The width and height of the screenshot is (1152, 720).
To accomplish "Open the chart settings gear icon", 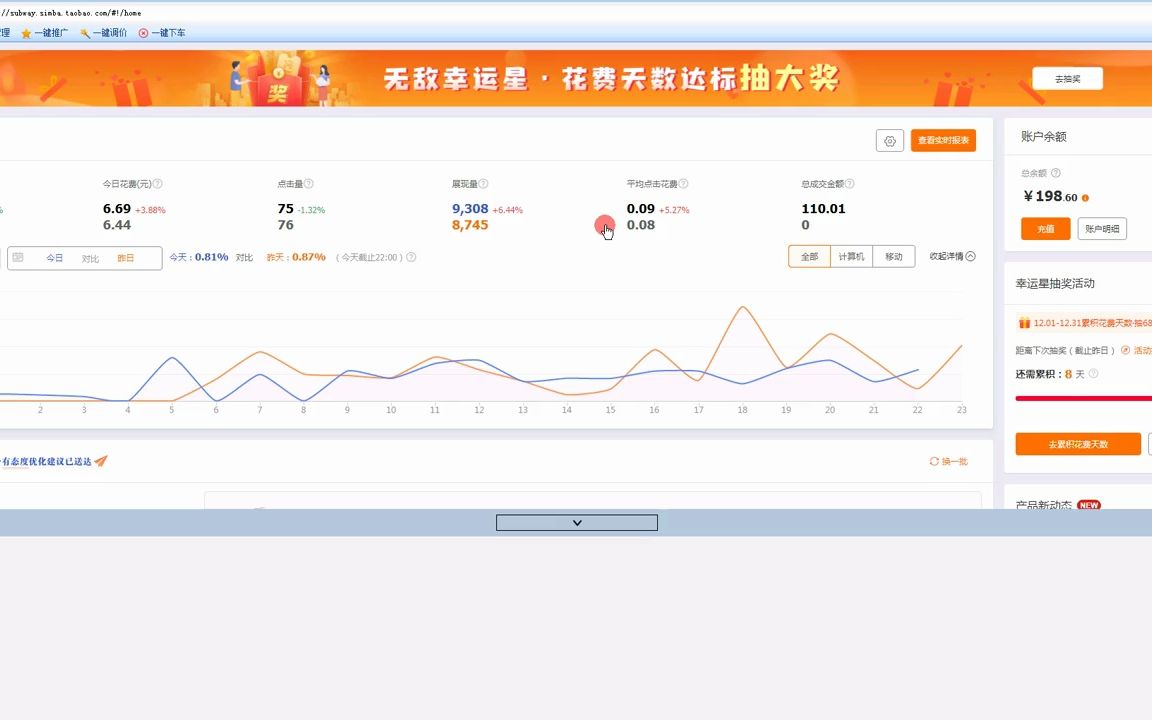I will pos(889,140).
